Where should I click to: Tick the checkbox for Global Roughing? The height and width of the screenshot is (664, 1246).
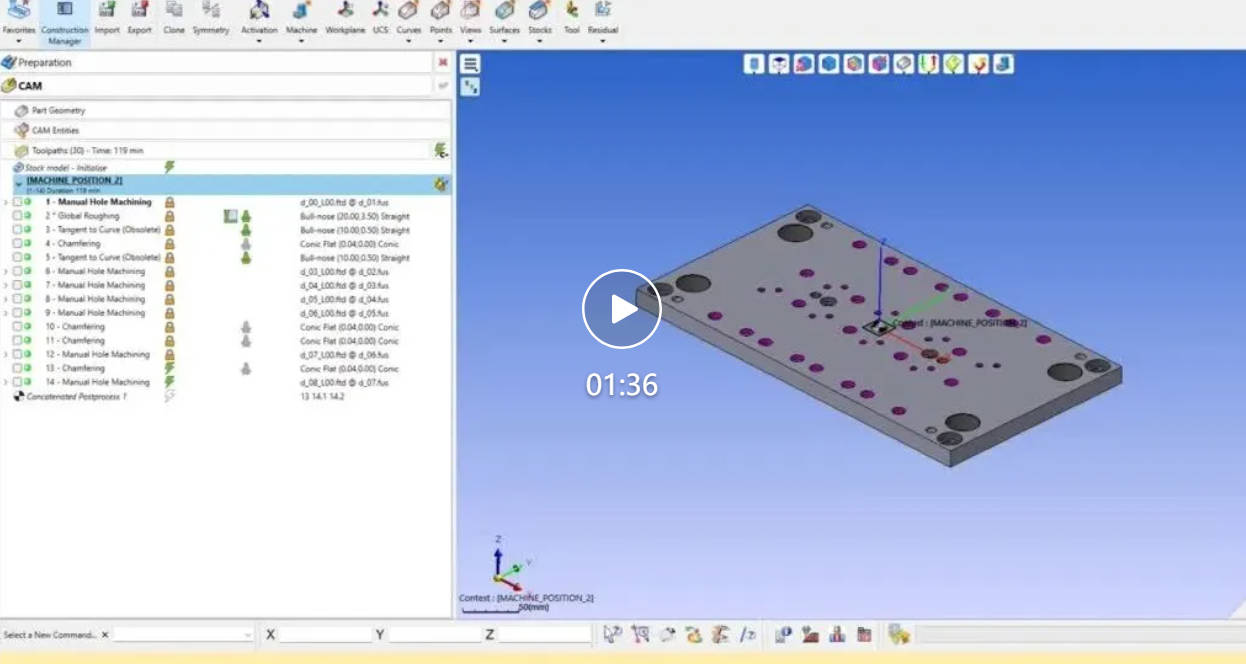pyautogui.click(x=17, y=216)
